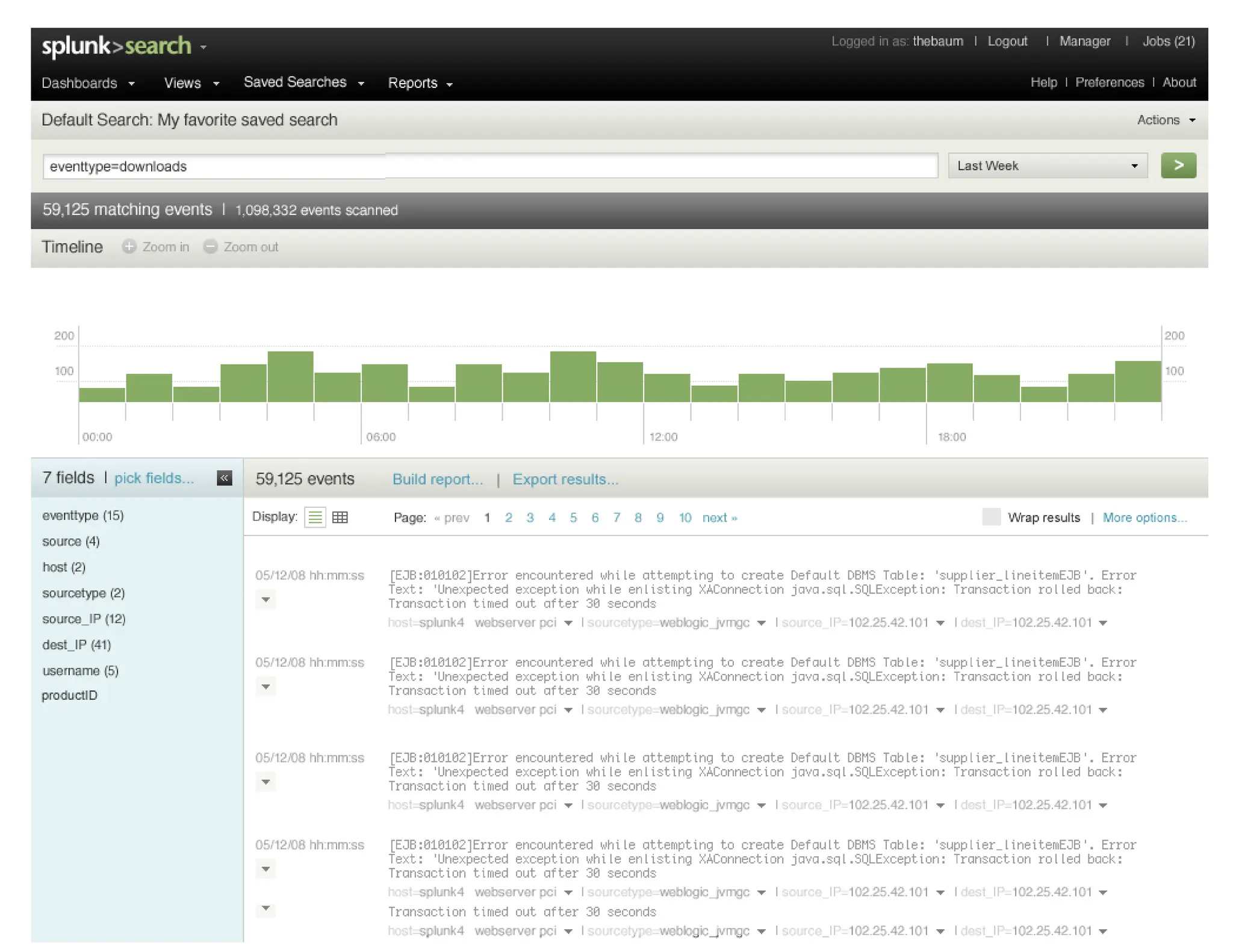Enable the Wrap results checkbox
1233x952 pixels.
click(x=990, y=517)
